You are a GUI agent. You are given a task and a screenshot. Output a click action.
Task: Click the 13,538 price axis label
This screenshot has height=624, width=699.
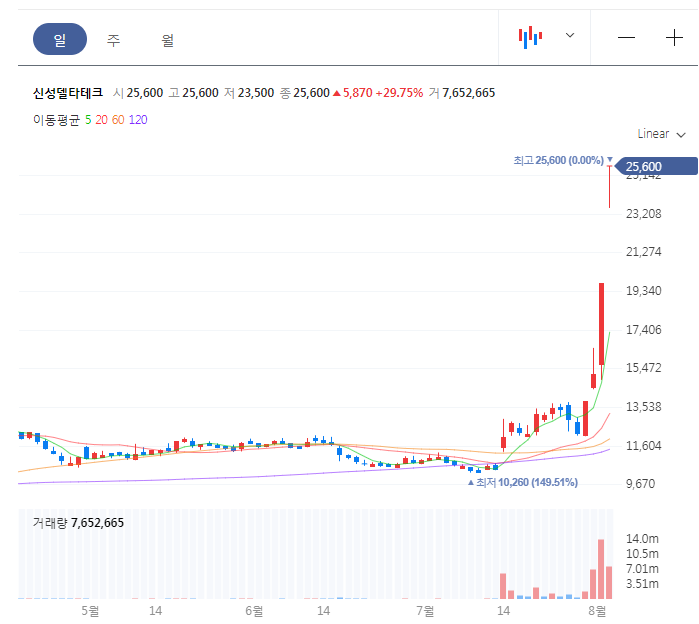click(643, 406)
